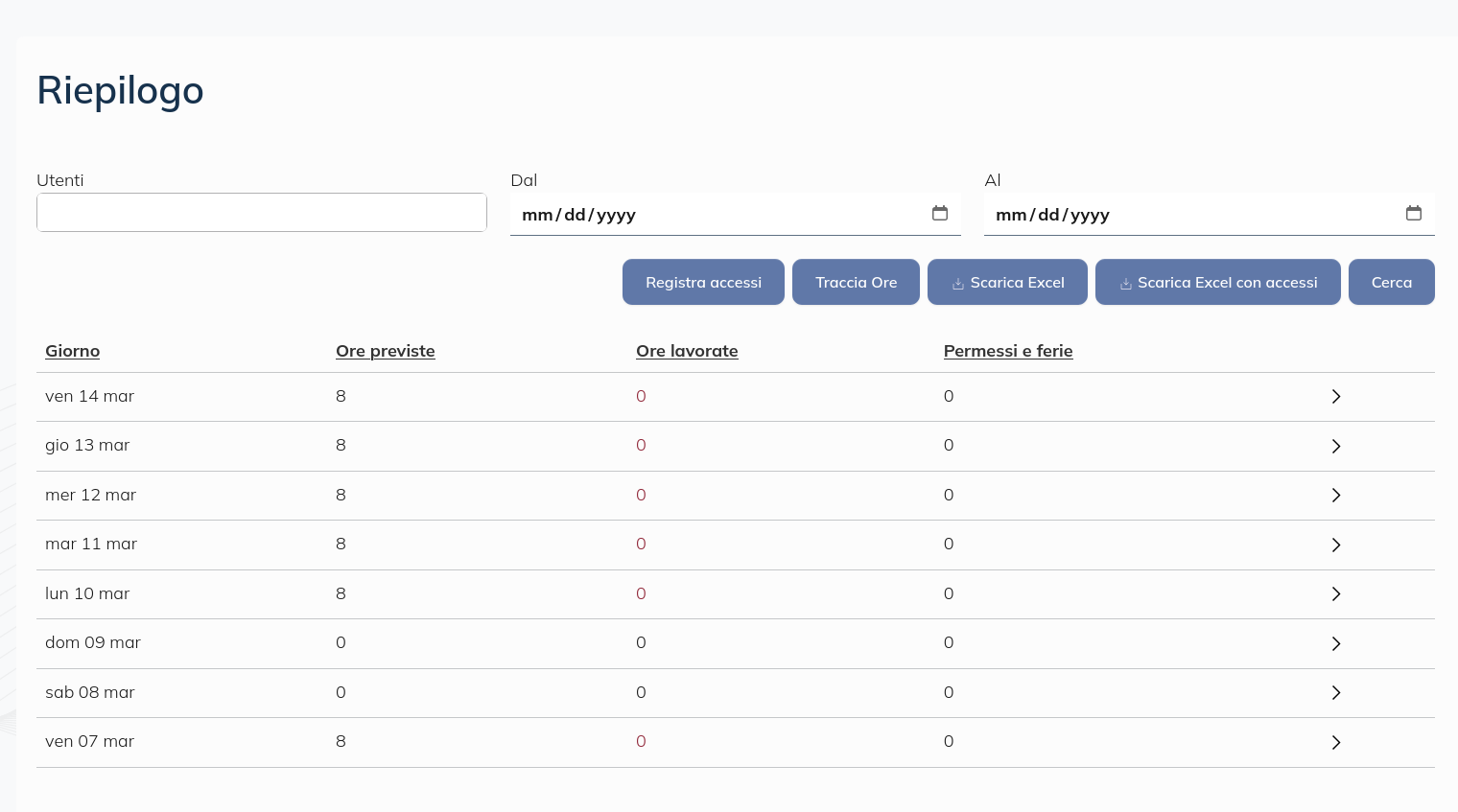Click the Utenti input field
Viewport: 1458px width, 812px height.
point(261,212)
